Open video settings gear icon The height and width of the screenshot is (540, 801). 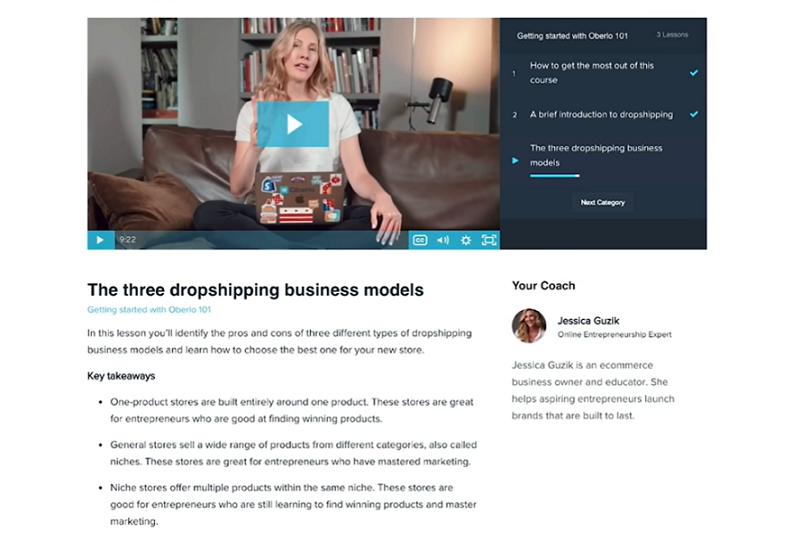click(x=466, y=240)
